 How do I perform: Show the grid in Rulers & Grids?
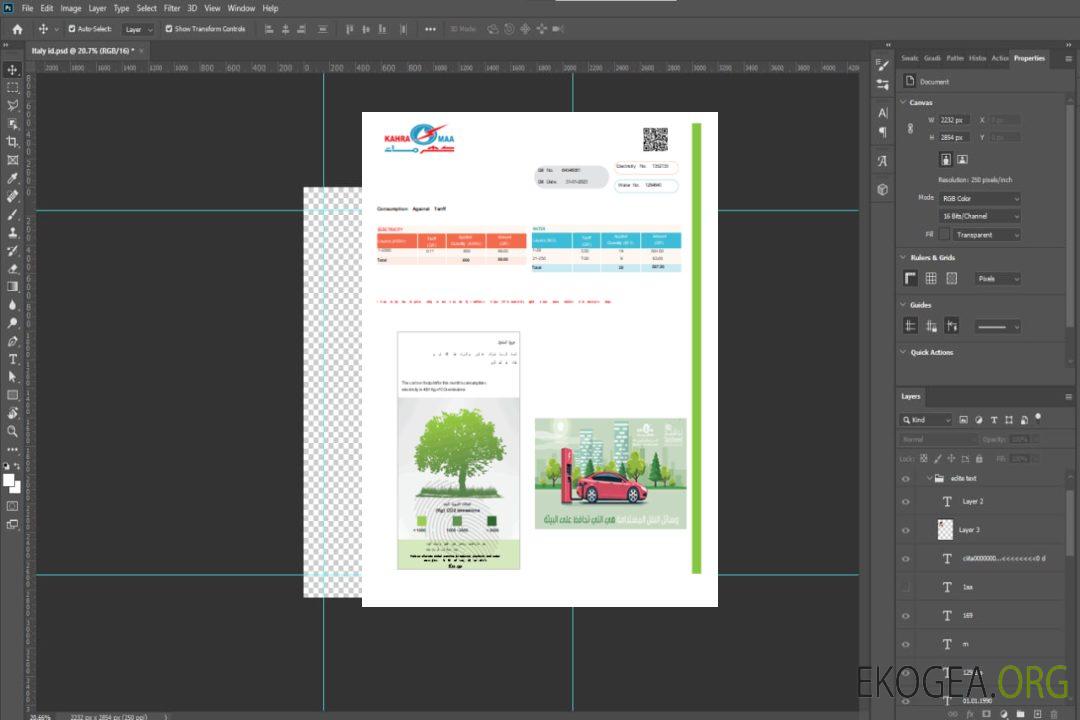tap(931, 279)
